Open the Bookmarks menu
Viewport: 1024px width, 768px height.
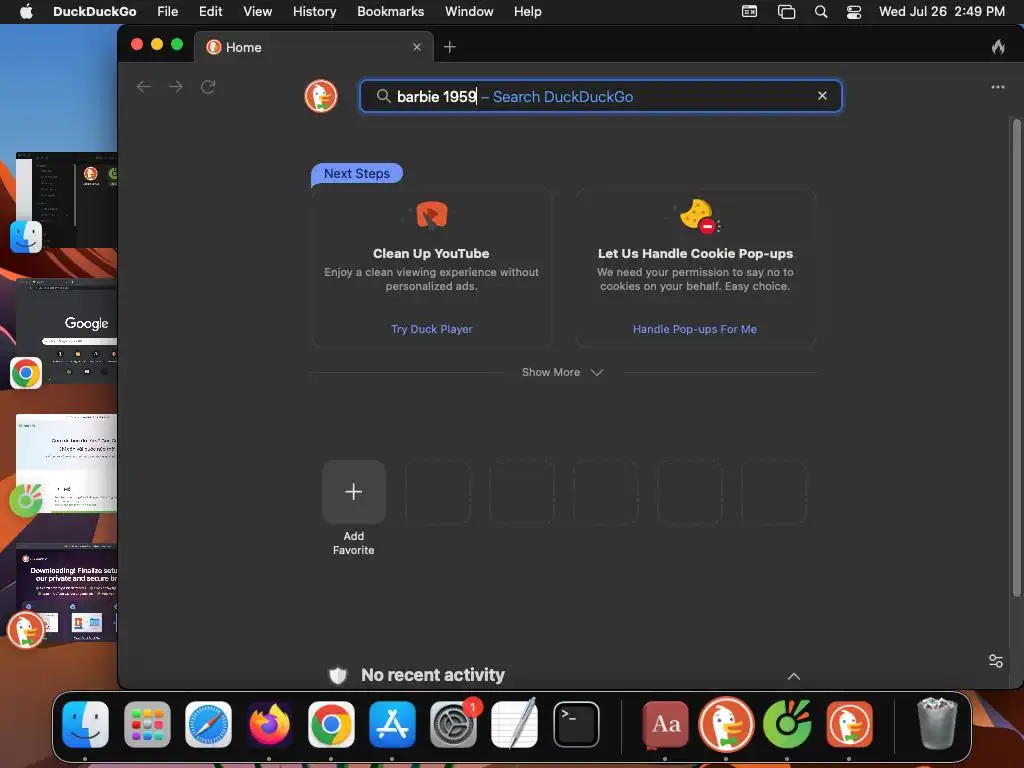click(391, 12)
